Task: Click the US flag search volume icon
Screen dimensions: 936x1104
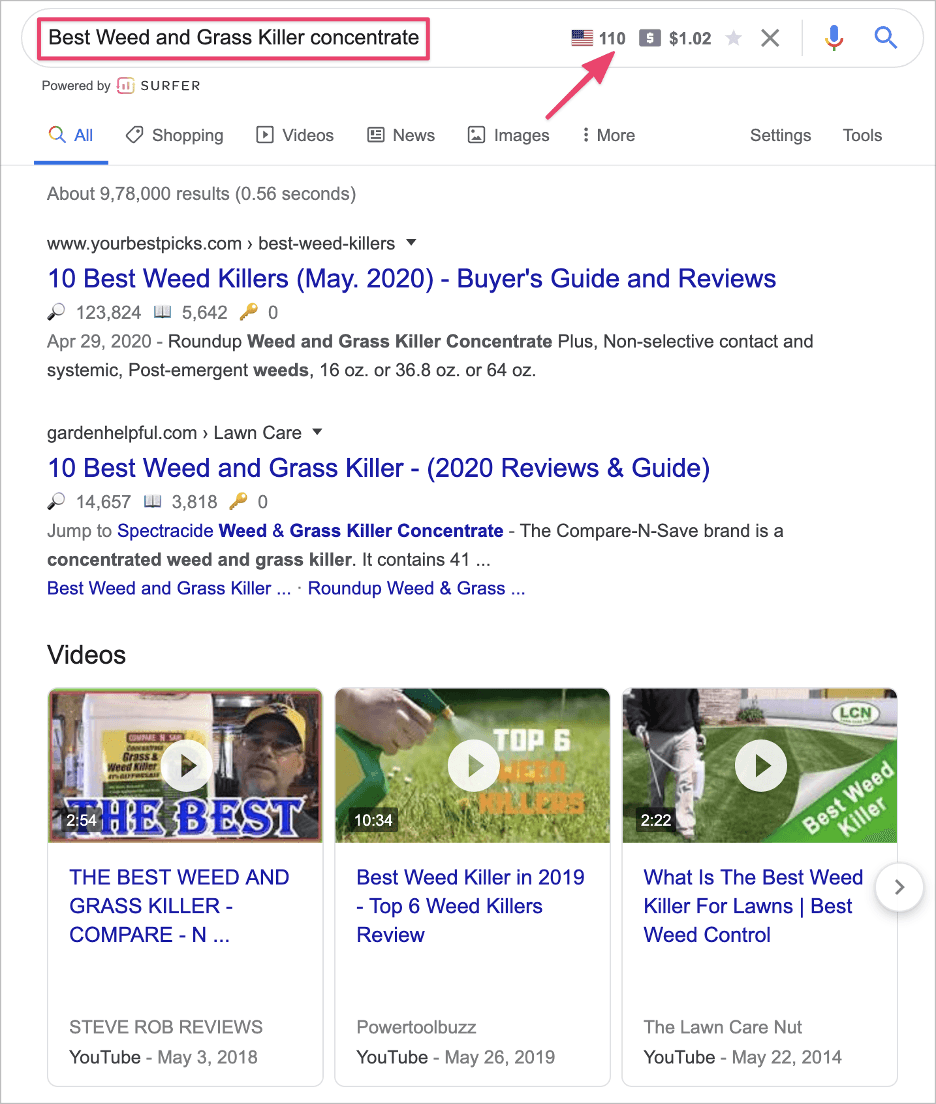Action: 582,38
